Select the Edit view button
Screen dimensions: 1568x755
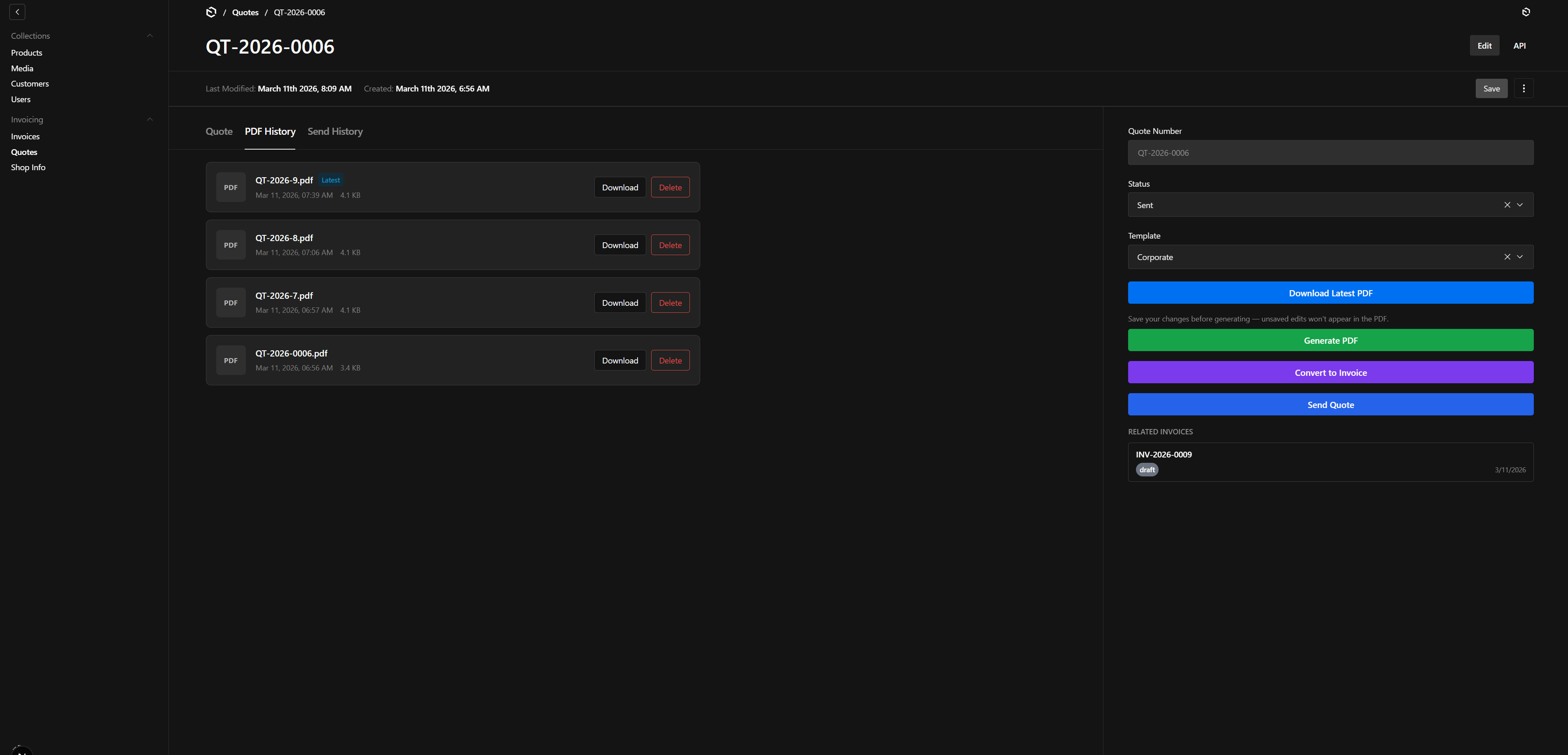coord(1484,46)
